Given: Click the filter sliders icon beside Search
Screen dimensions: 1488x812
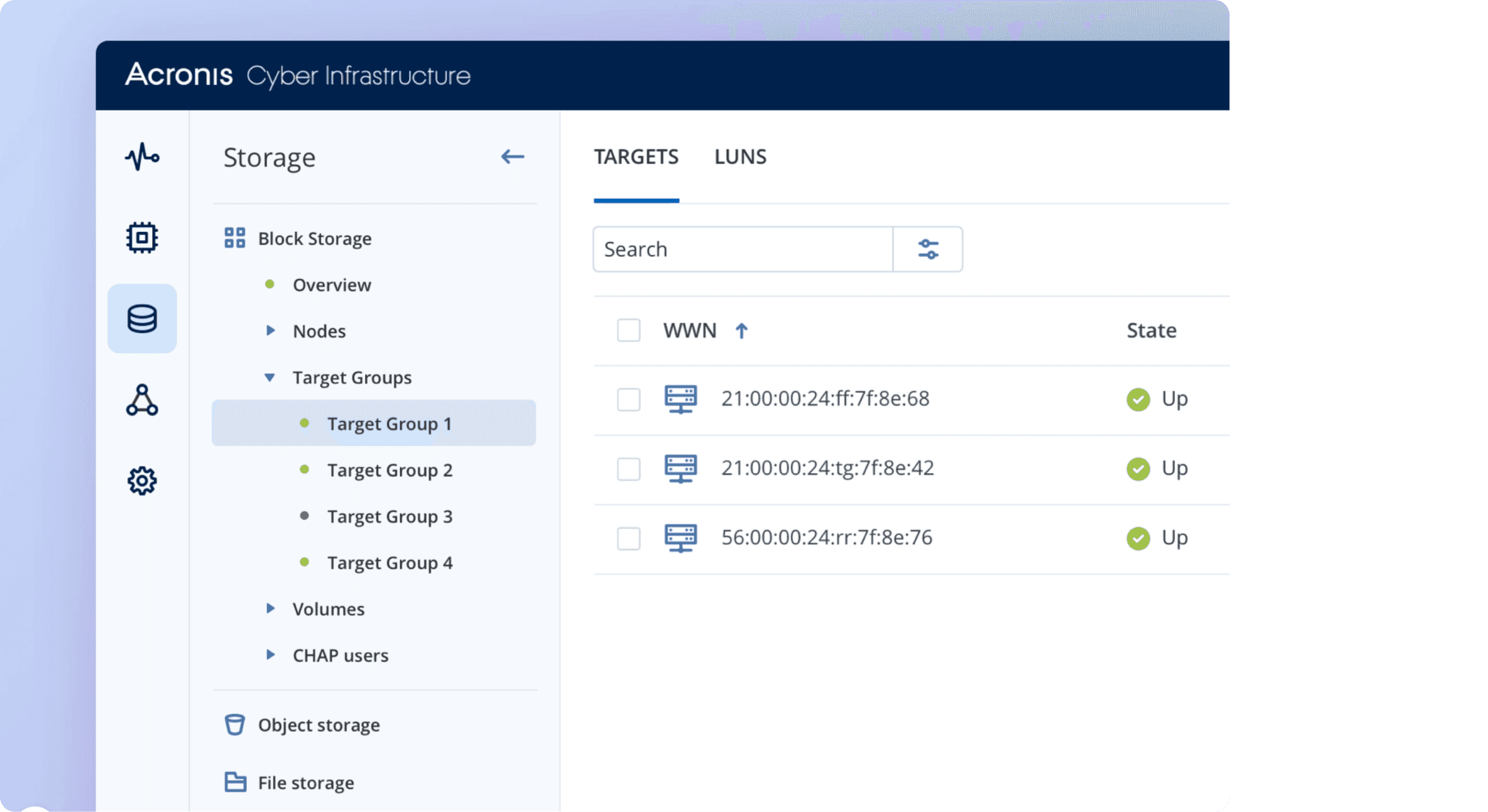Looking at the screenshot, I should pos(928,249).
